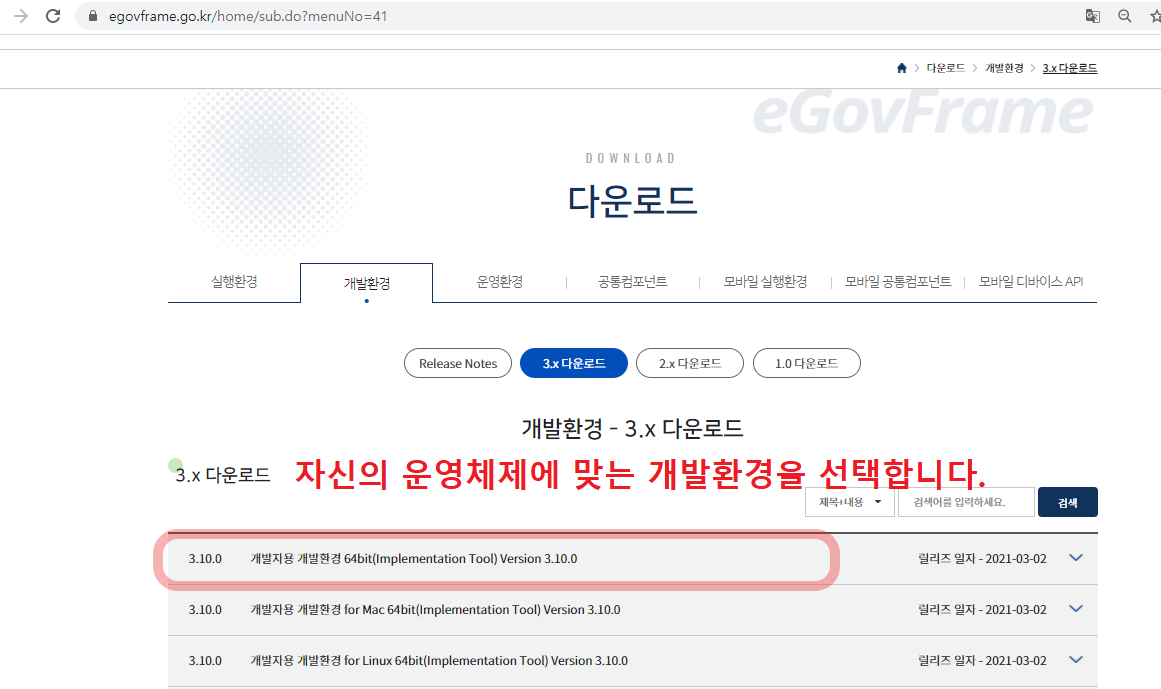Expand the 64bit Version 3.10.0 row chevron

pos(1076,558)
